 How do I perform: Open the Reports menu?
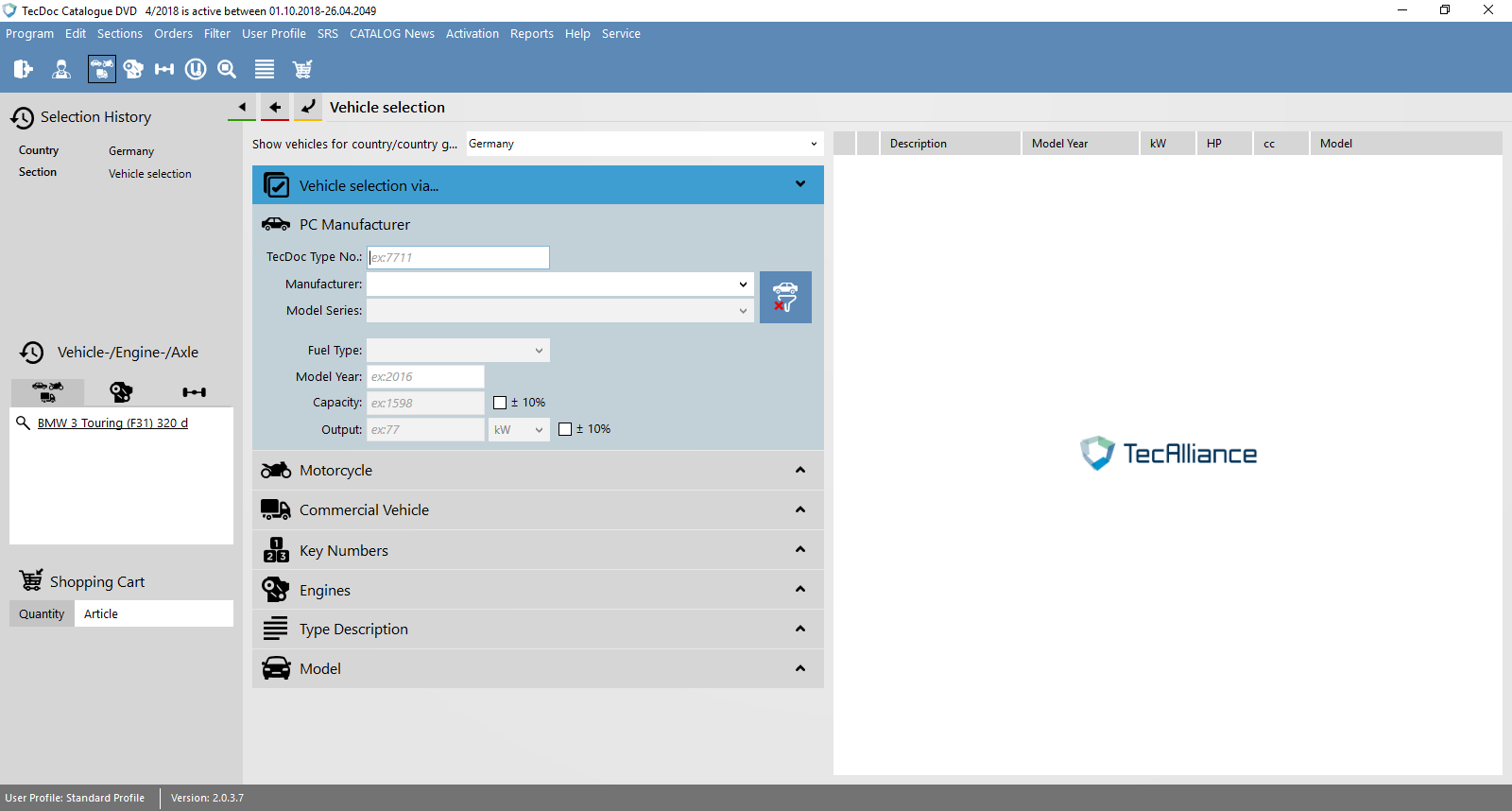(x=532, y=33)
